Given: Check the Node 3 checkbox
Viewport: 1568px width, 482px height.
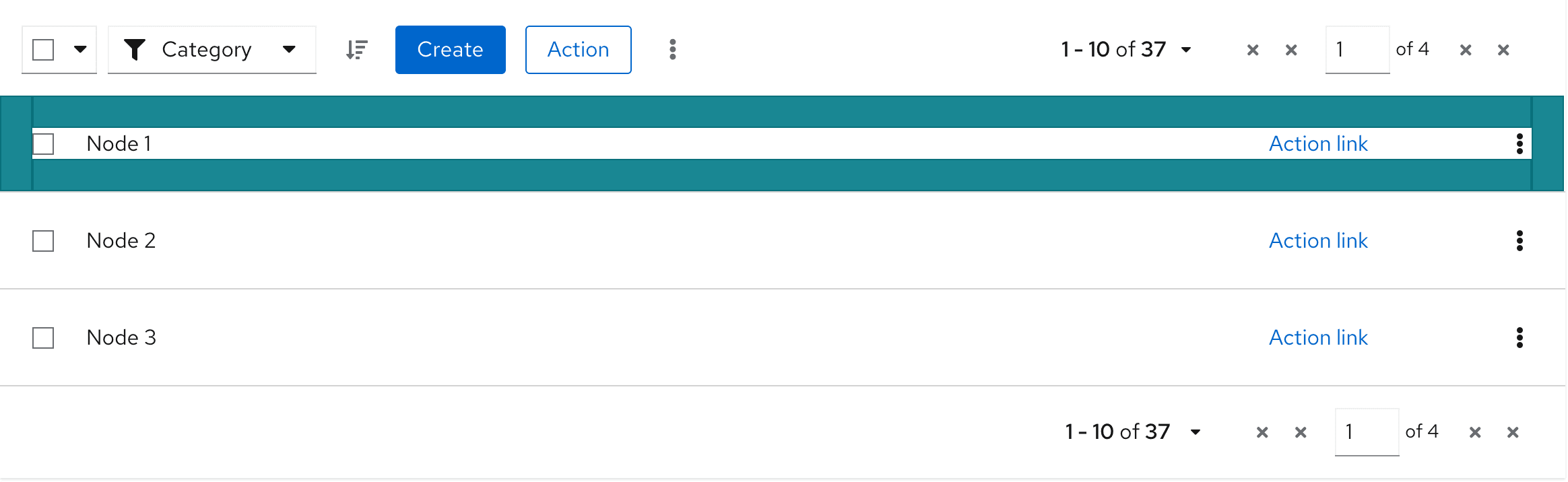Looking at the screenshot, I should click(43, 337).
